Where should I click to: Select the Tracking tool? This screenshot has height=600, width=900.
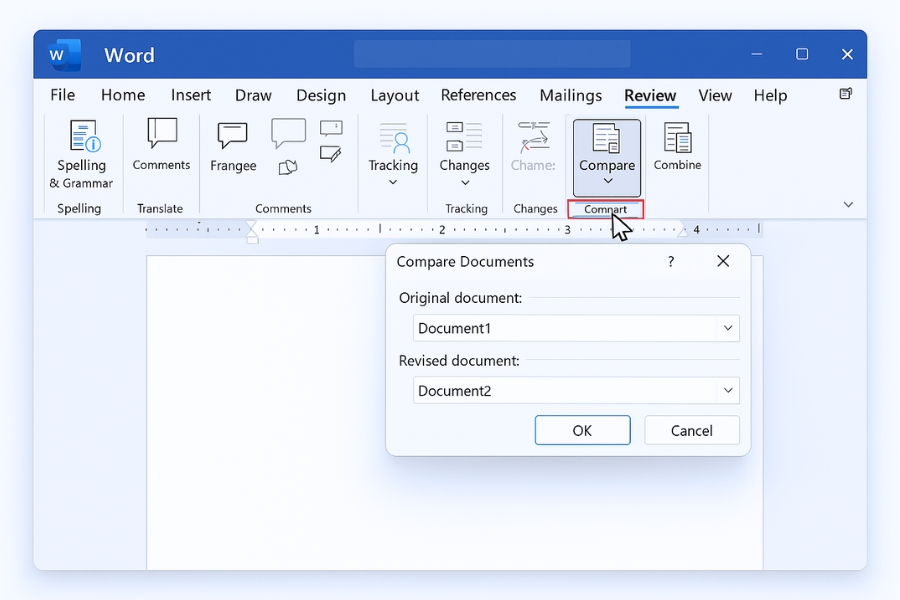click(x=392, y=148)
